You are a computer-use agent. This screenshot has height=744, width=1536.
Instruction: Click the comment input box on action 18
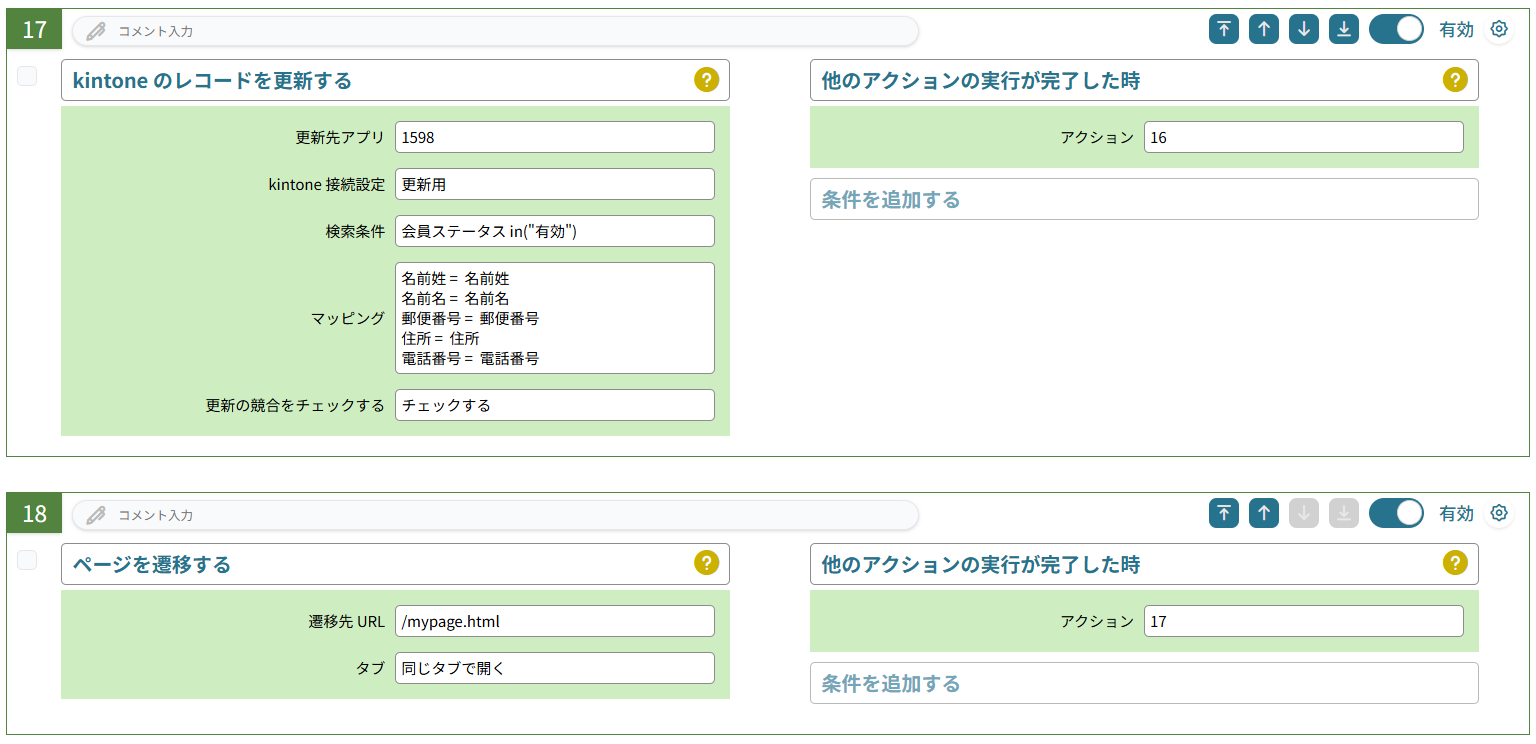(495, 515)
